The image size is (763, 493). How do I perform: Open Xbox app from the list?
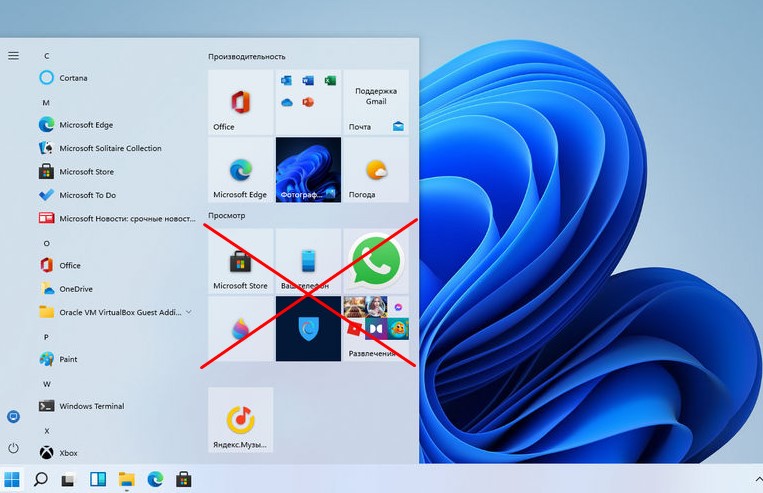[x=117, y=453]
